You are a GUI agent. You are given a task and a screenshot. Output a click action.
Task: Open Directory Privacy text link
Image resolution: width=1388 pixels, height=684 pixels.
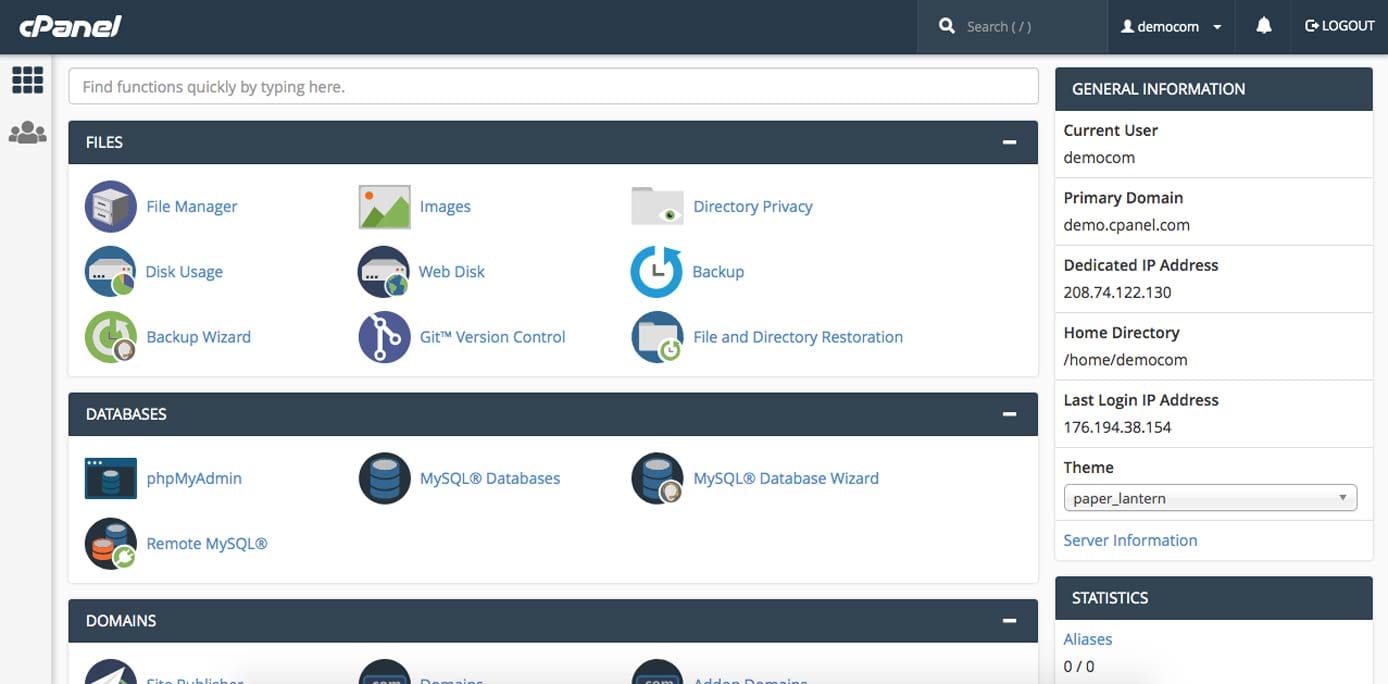753,206
